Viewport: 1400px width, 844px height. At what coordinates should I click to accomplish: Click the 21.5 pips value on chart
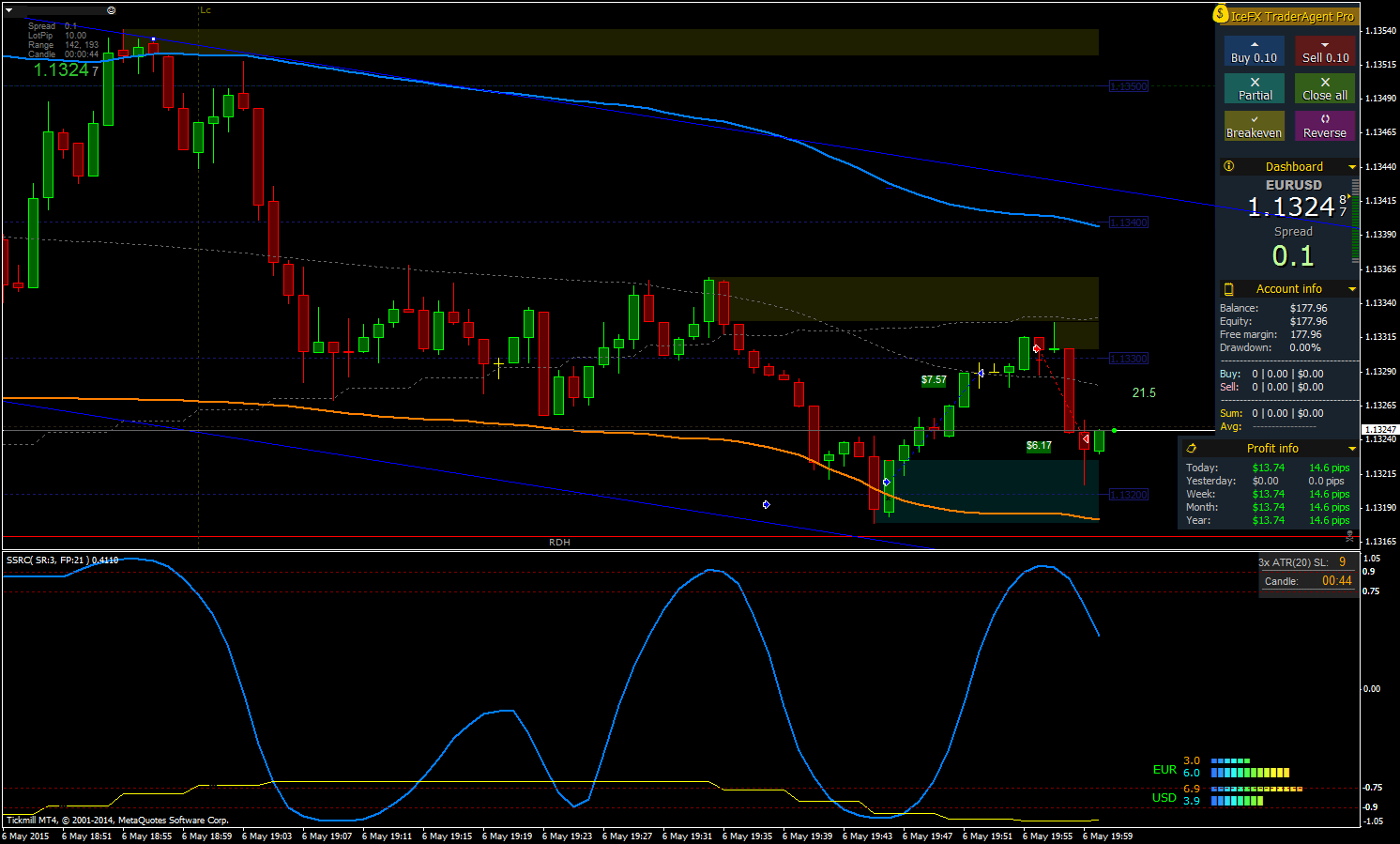coord(1144,392)
